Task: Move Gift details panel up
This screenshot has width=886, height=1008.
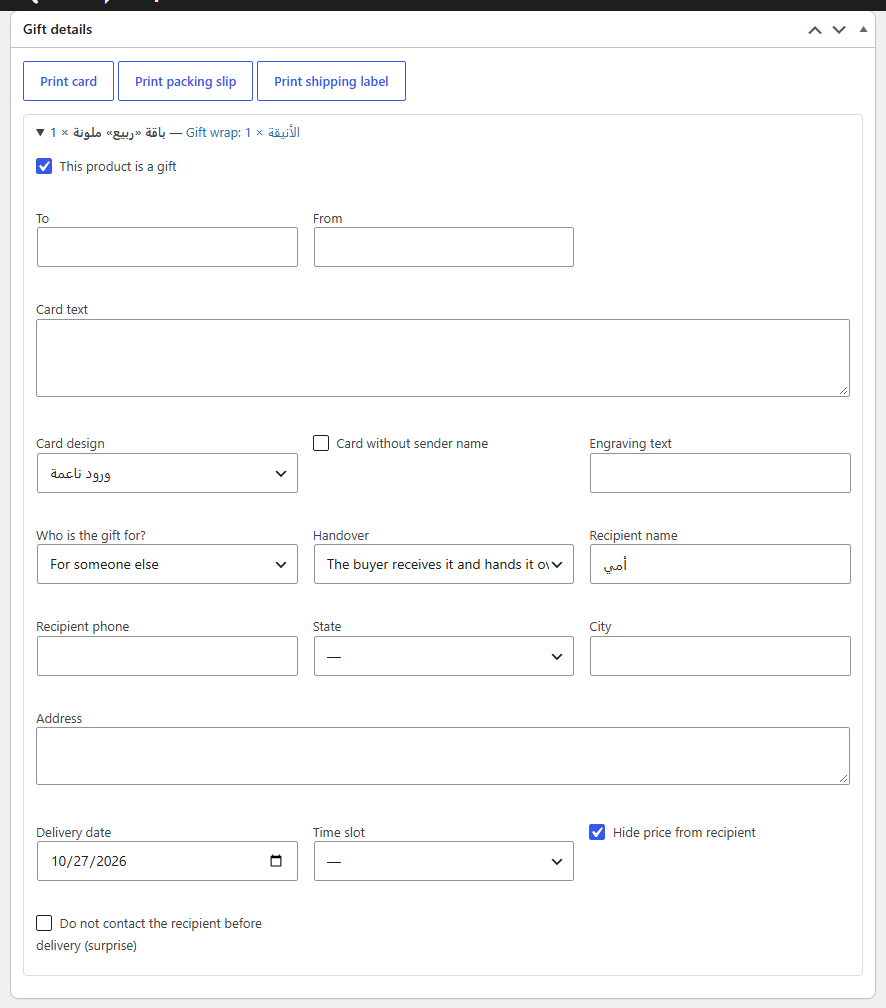Action: [815, 30]
